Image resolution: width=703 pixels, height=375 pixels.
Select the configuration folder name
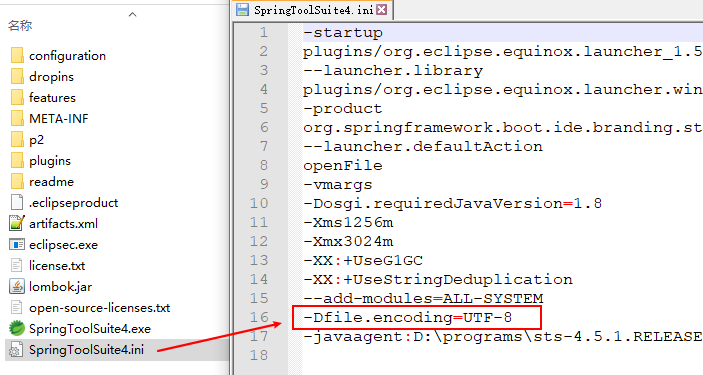67,56
